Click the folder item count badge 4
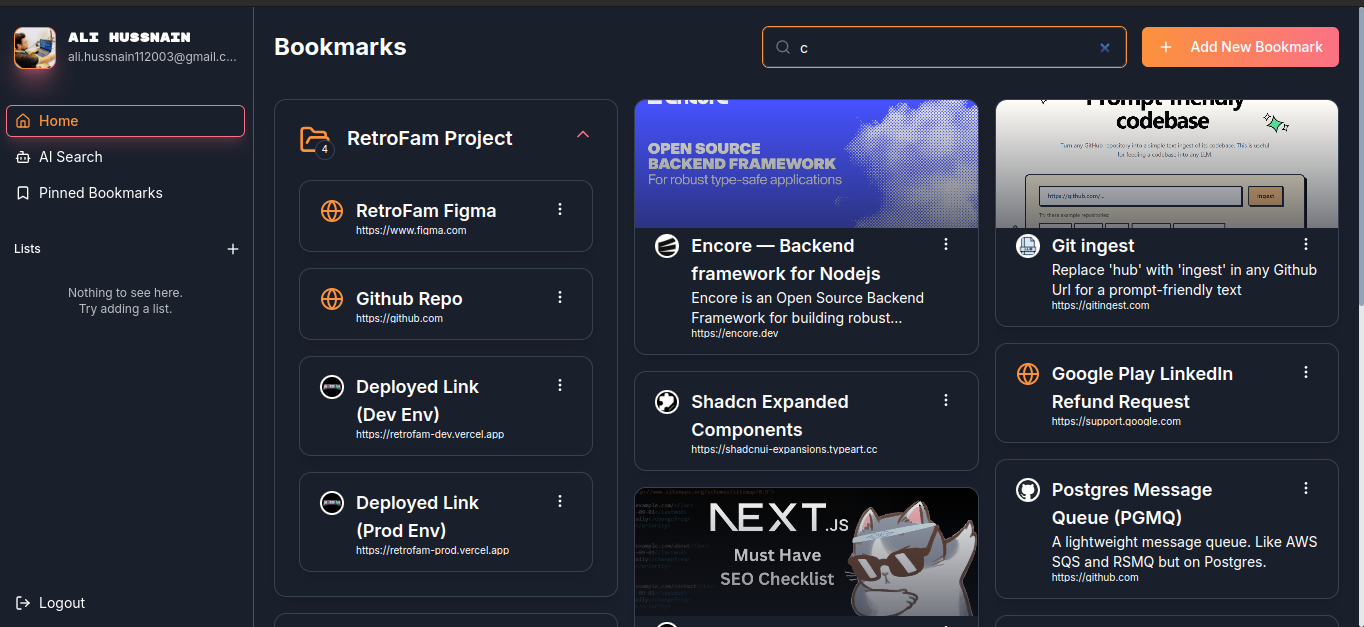This screenshot has width=1364, height=627. coord(324,150)
